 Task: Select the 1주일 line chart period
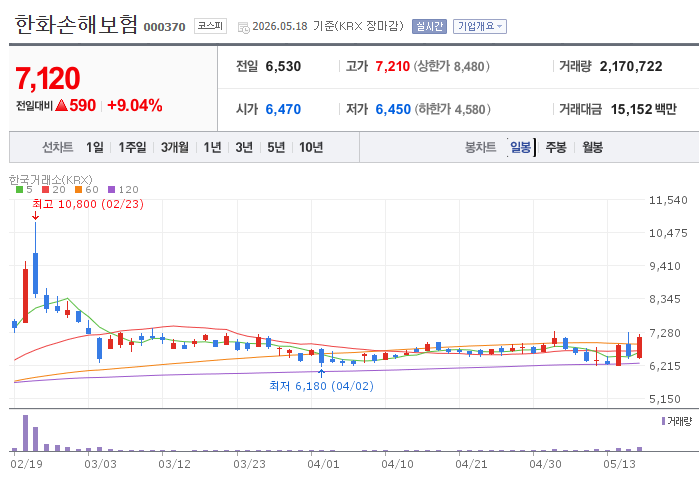[x=132, y=147]
